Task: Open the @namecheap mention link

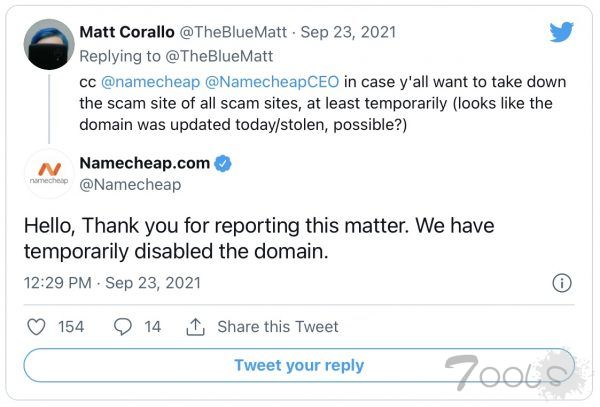Action: click(x=150, y=82)
